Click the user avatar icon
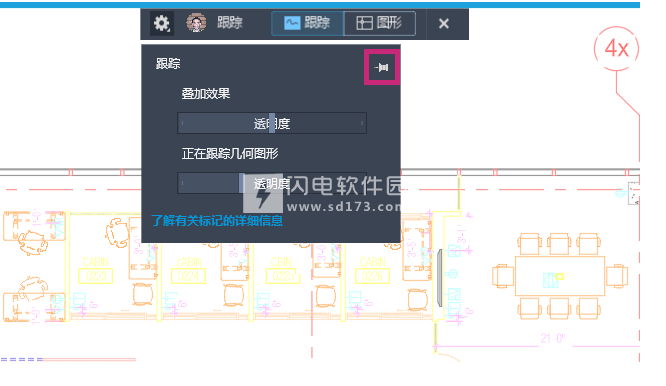 196,23
